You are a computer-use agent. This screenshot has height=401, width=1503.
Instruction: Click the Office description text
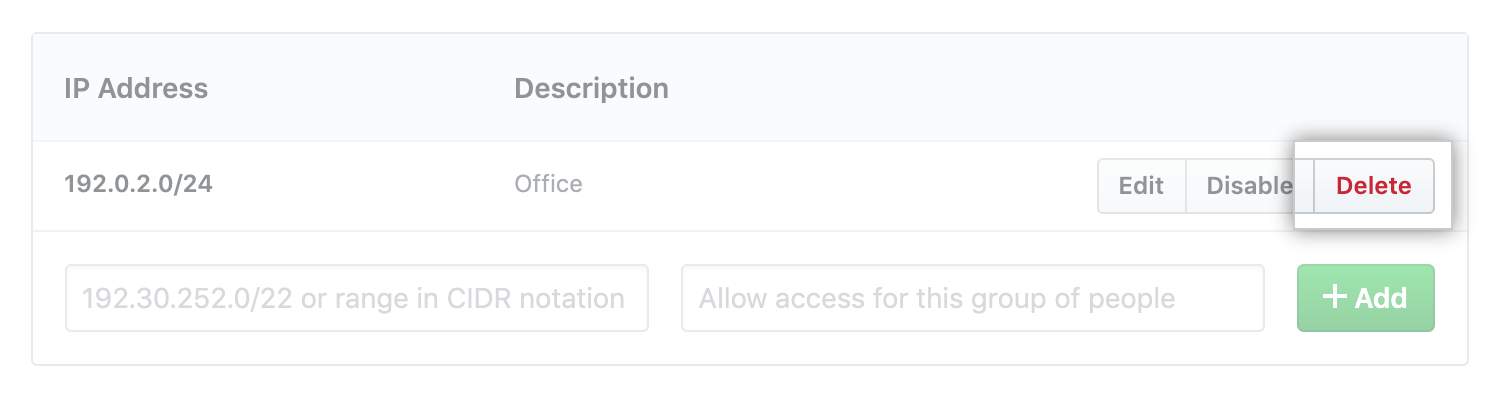click(x=548, y=185)
